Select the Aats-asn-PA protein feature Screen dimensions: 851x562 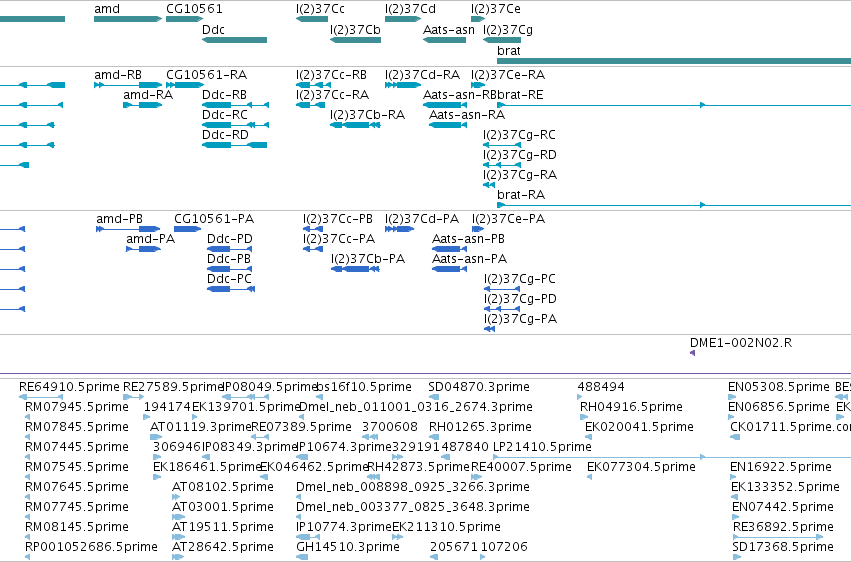pyautogui.click(x=449, y=269)
